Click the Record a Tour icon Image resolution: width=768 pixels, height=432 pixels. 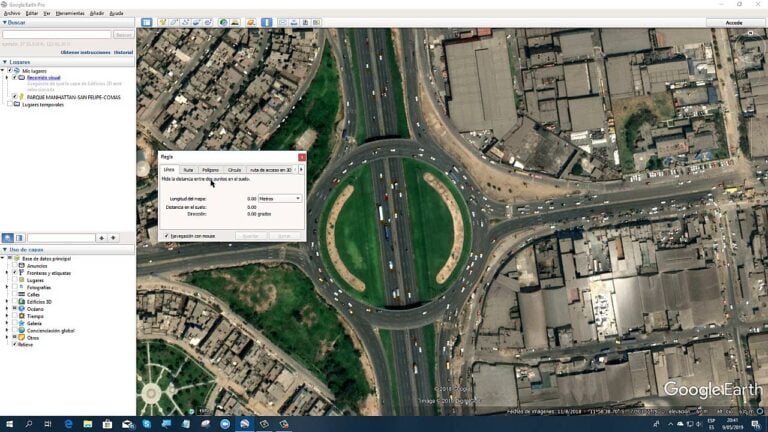coord(208,23)
